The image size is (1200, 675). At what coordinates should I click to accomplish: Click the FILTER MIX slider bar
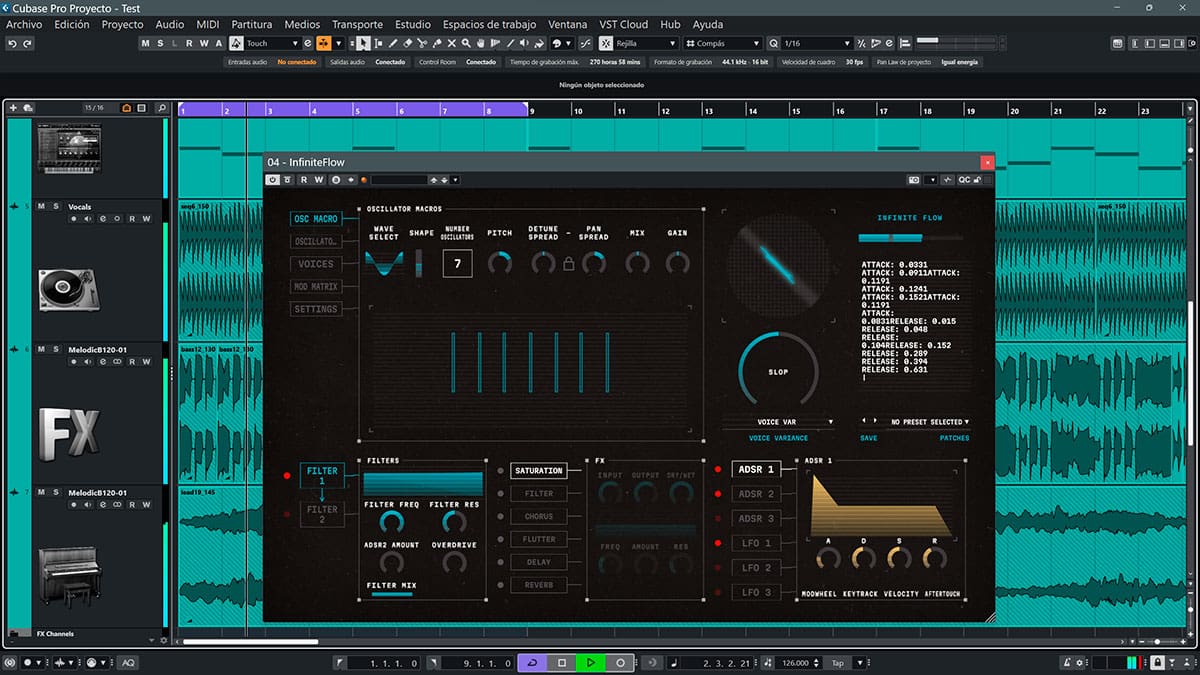click(392, 595)
